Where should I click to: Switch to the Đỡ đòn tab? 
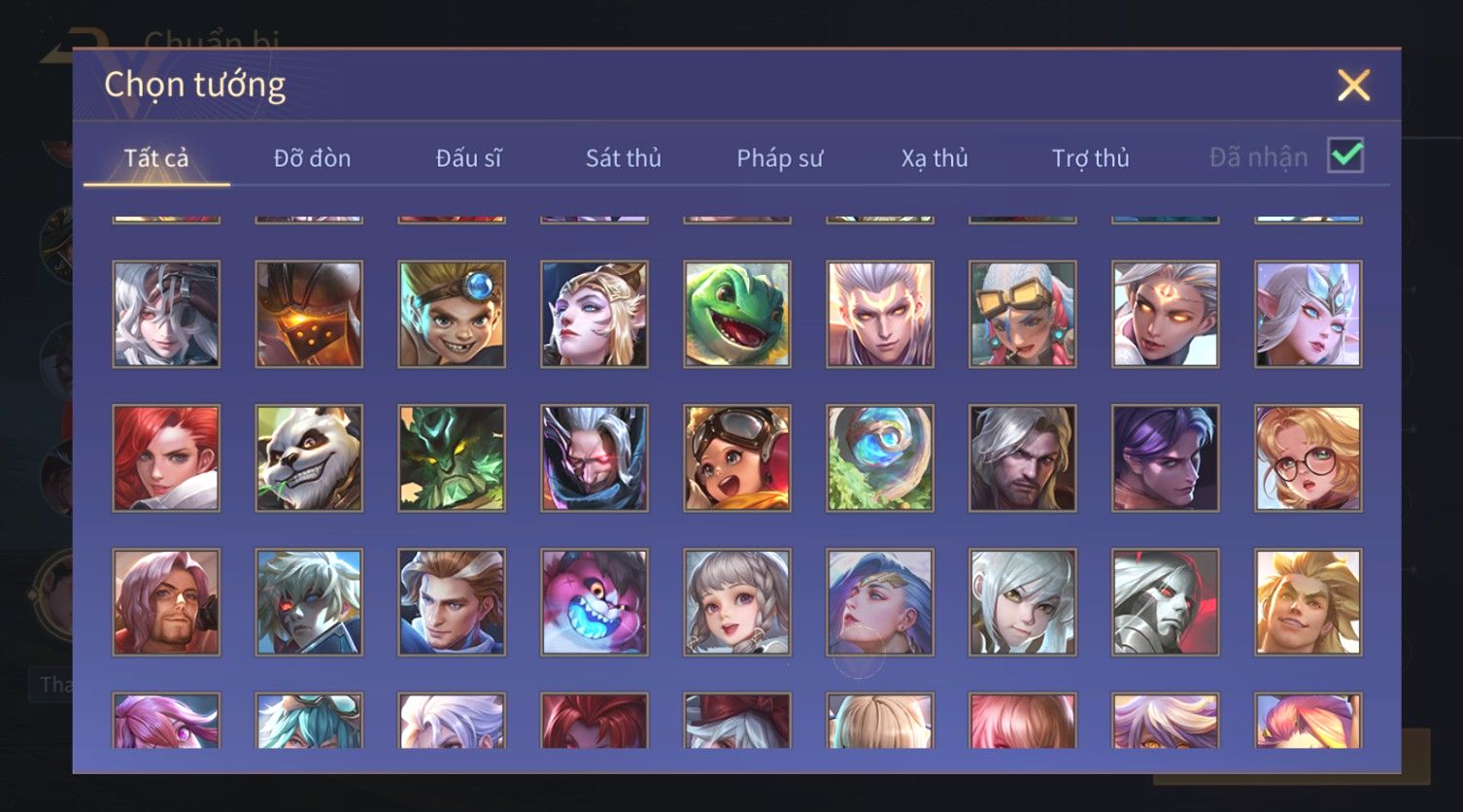tap(312, 157)
